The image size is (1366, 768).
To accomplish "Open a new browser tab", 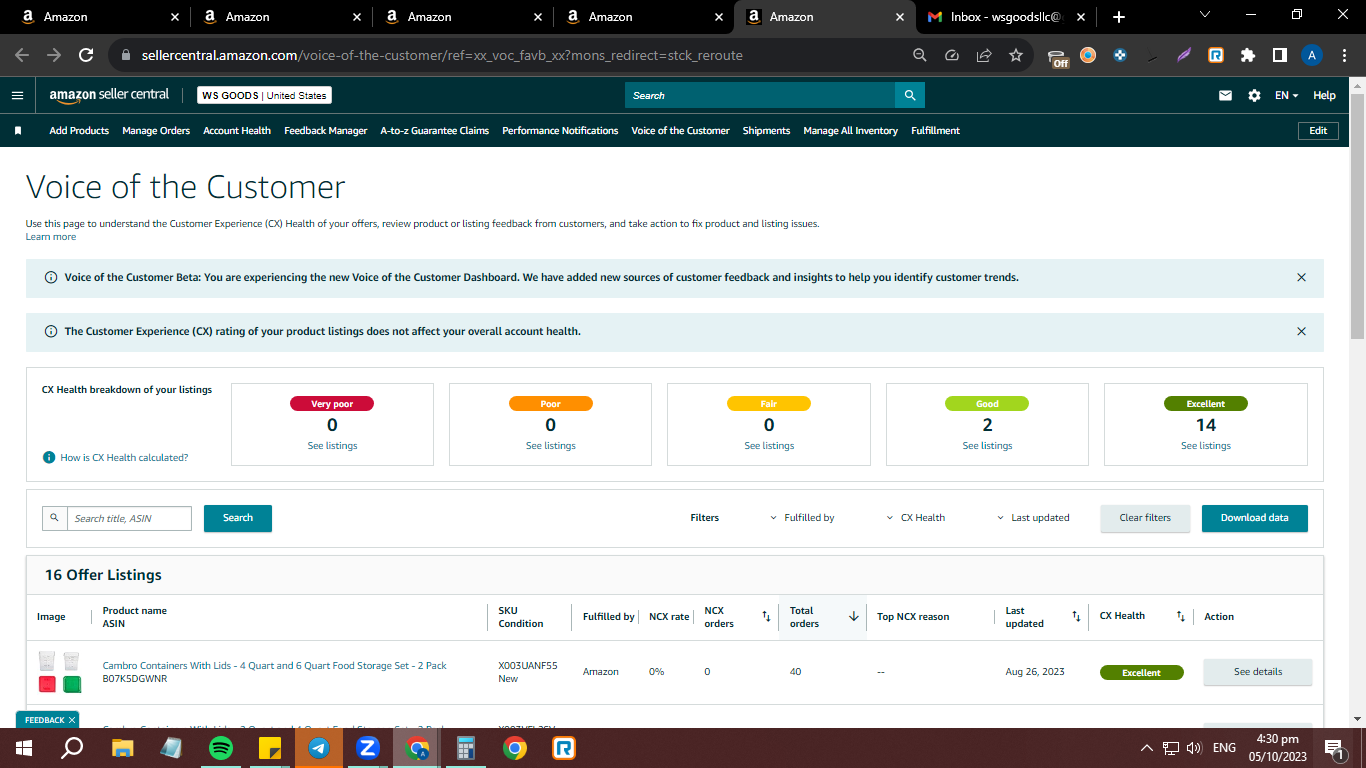I will tap(1118, 17).
